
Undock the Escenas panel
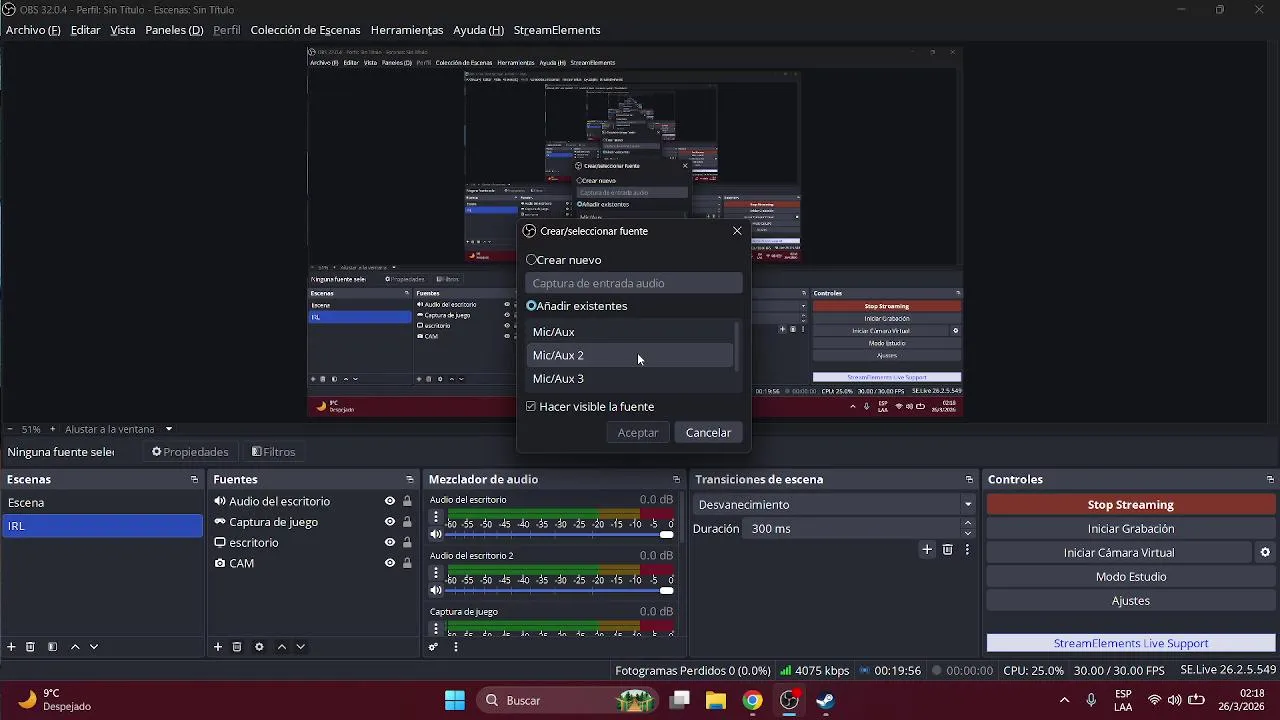tap(194, 480)
